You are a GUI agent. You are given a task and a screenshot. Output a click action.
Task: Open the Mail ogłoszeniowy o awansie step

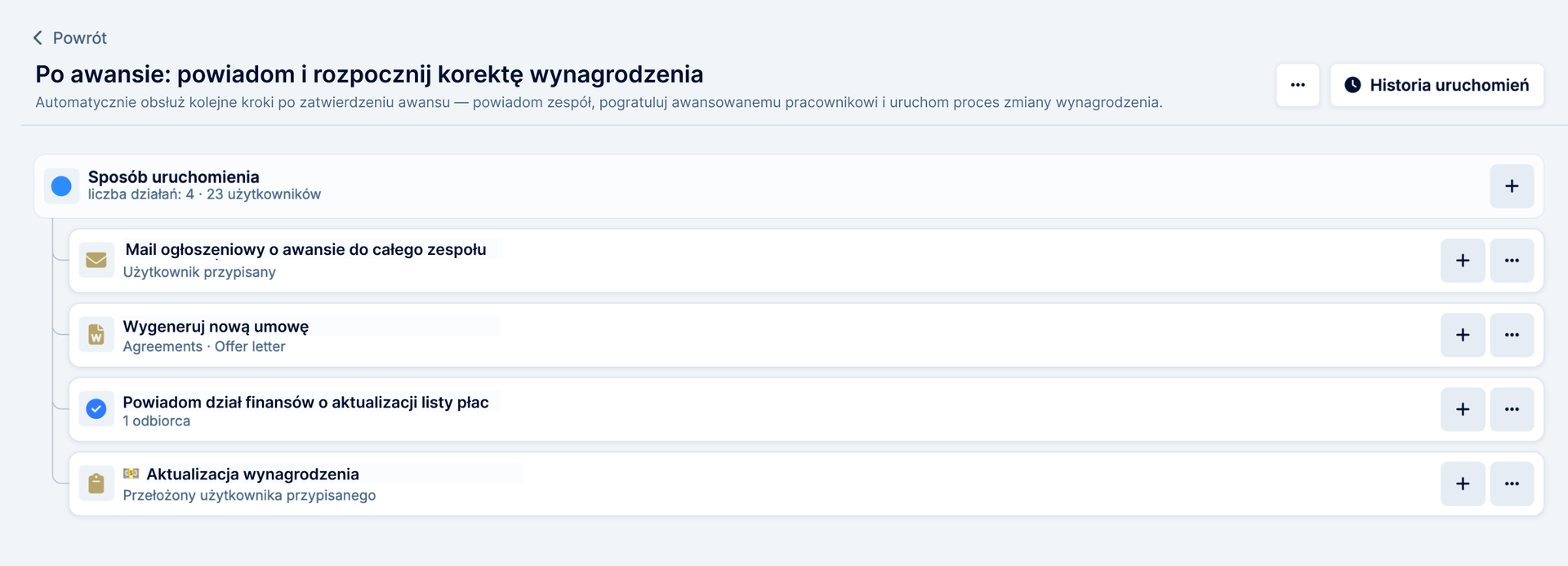click(x=305, y=250)
